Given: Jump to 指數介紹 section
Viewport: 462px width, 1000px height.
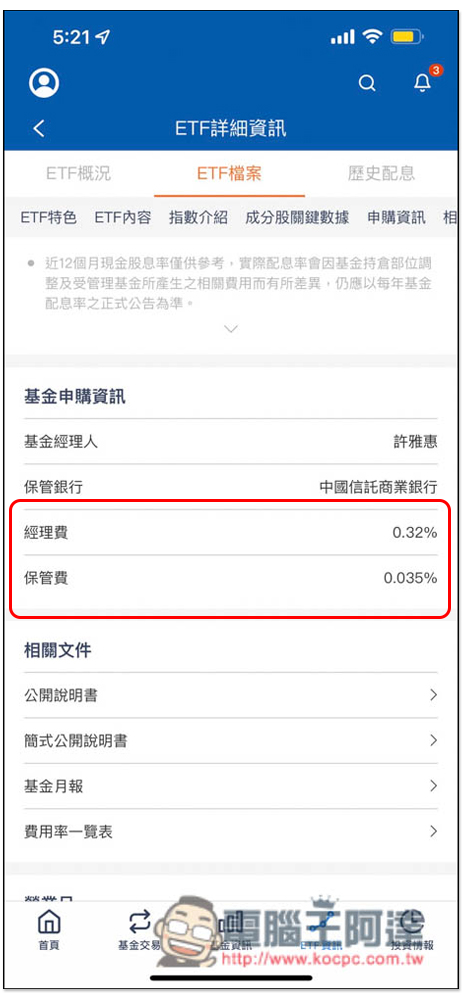Looking at the screenshot, I should tap(198, 217).
